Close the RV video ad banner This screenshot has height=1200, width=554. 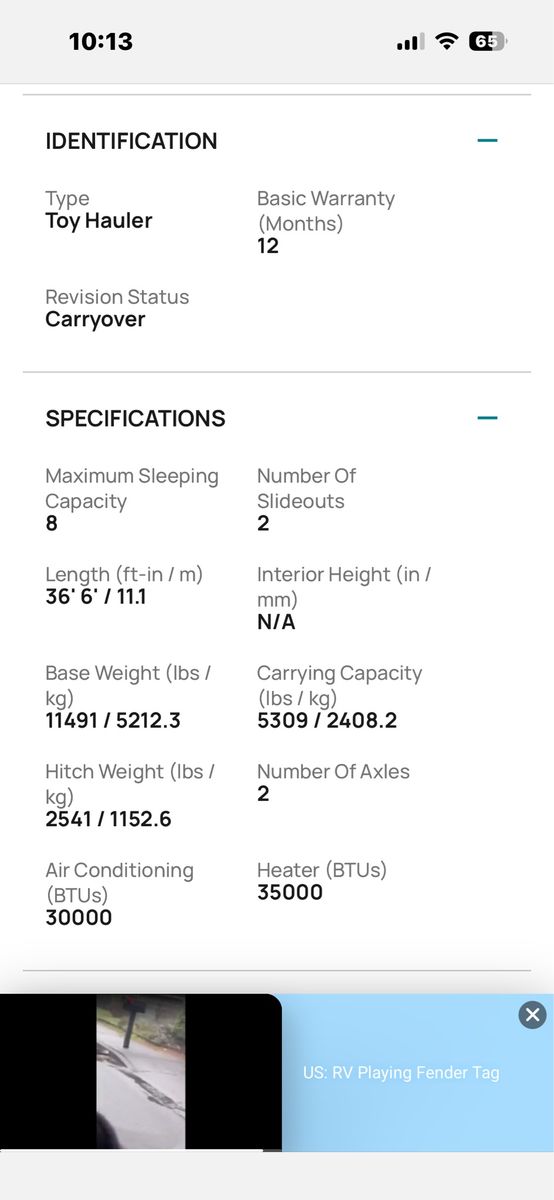pos(533,1015)
